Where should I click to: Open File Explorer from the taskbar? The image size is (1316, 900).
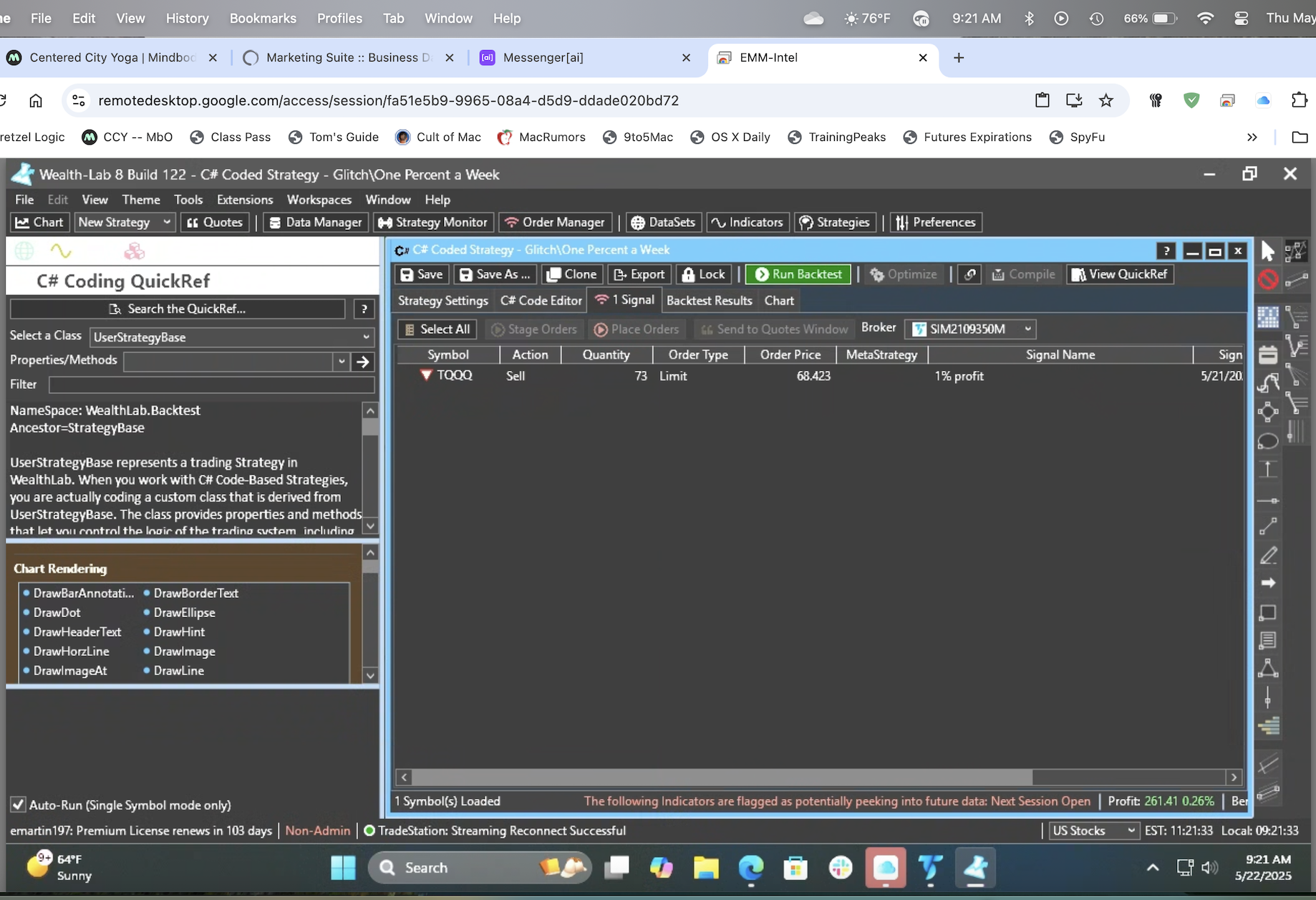pyautogui.click(x=706, y=867)
